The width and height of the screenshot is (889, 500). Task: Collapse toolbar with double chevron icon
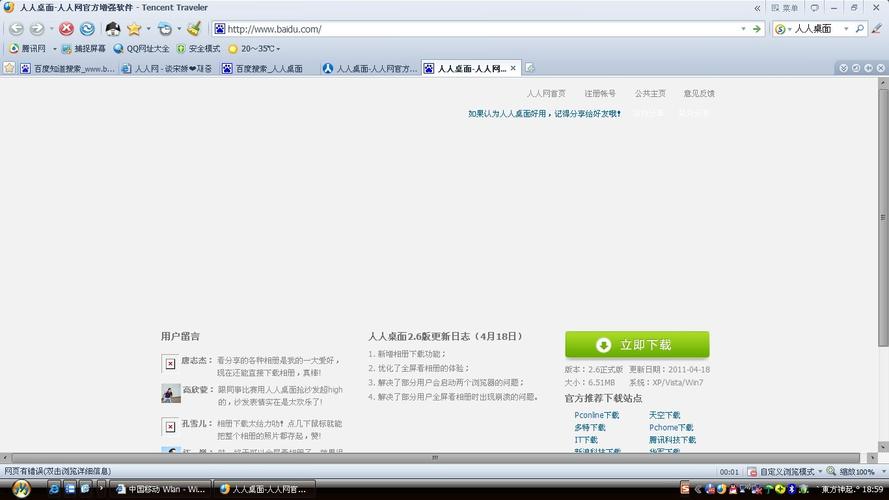point(757,8)
